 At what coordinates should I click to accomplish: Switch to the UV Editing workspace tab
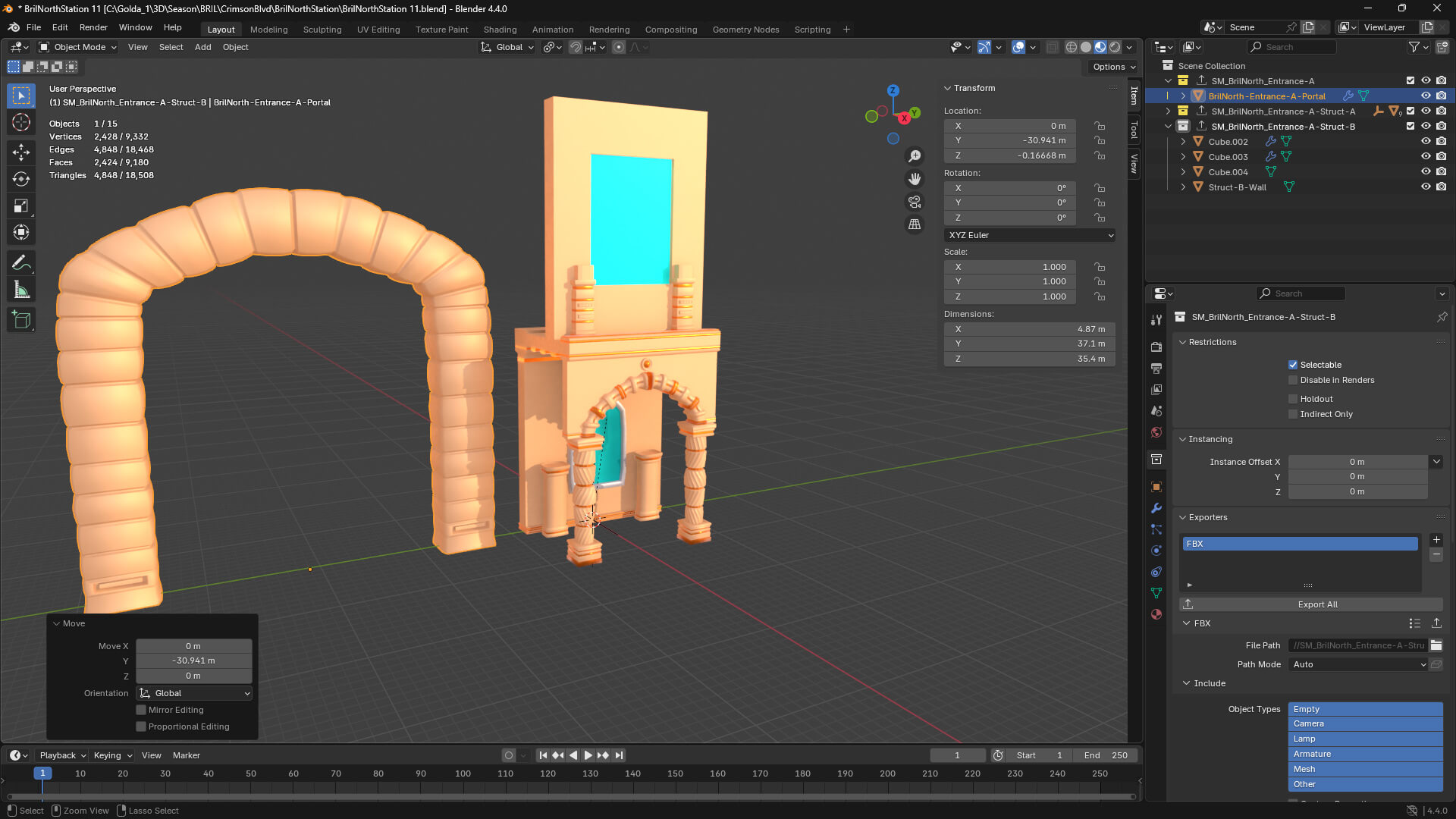coord(378,30)
